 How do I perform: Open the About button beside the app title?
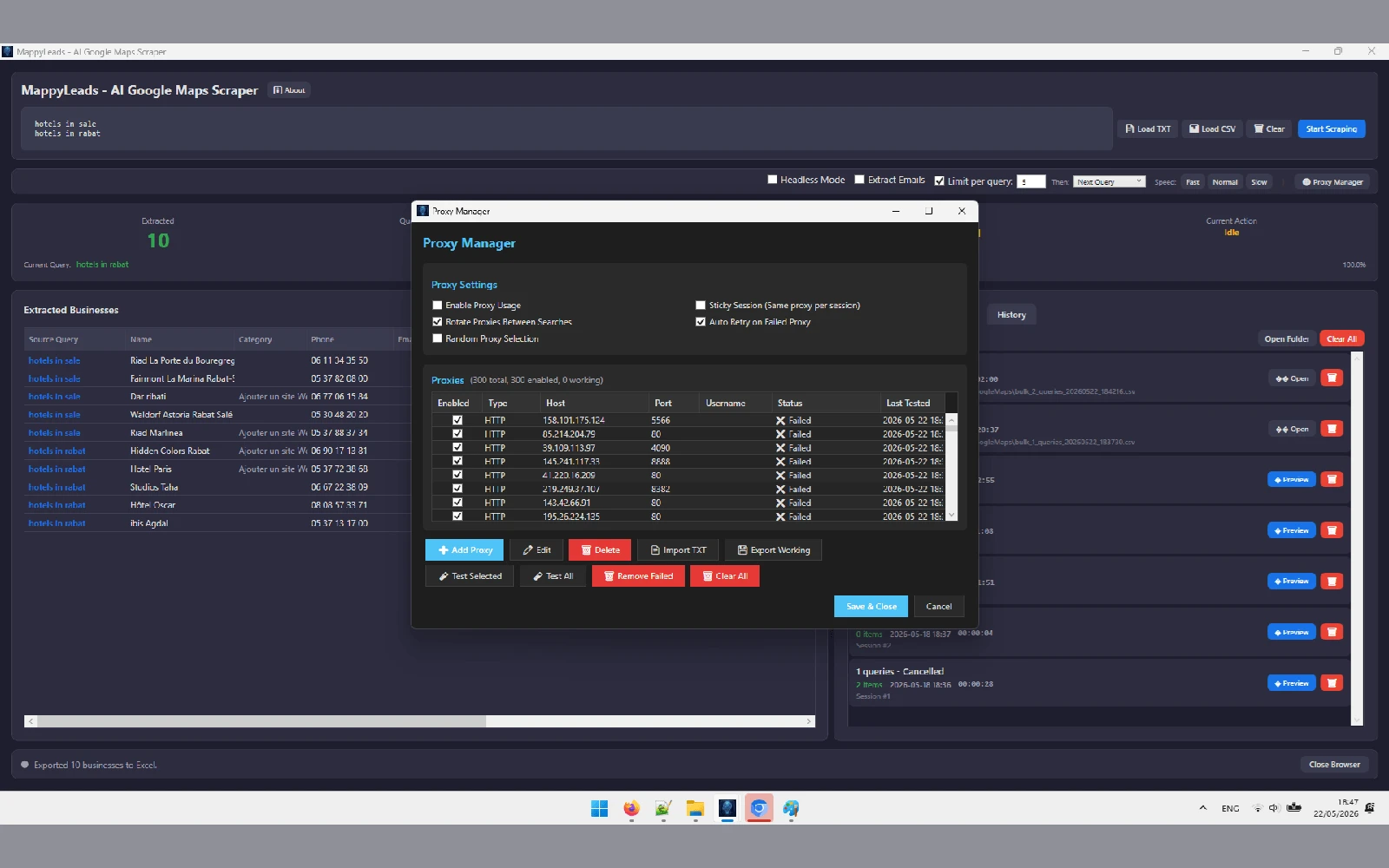[289, 90]
